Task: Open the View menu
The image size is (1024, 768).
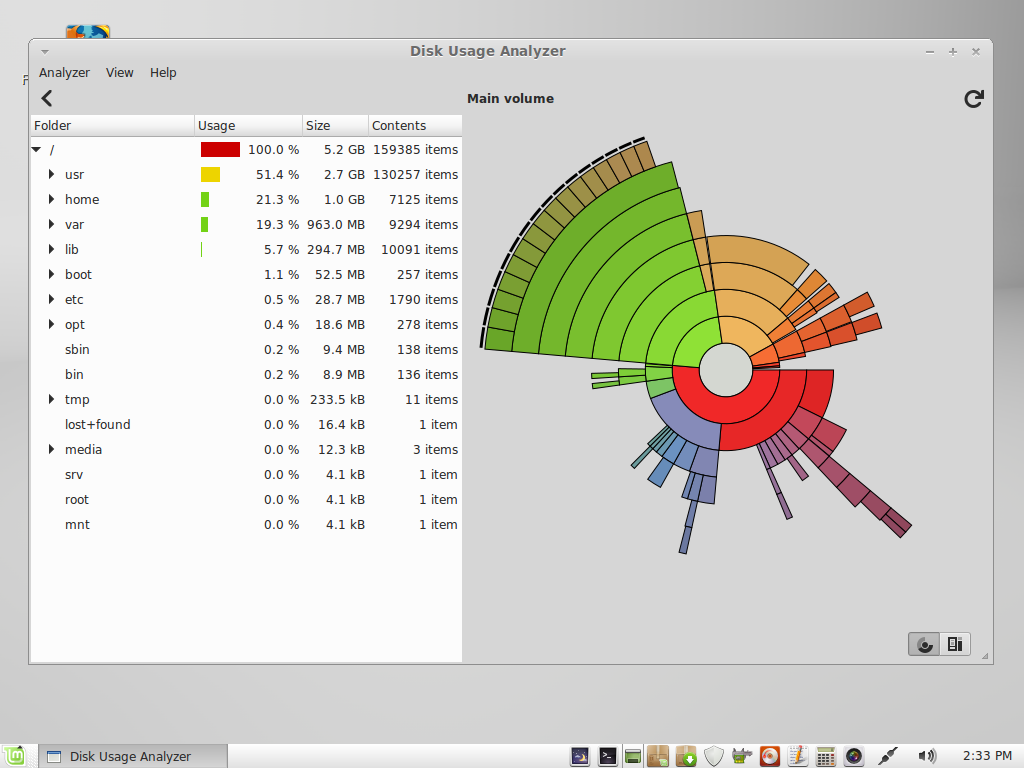Action: coord(119,72)
